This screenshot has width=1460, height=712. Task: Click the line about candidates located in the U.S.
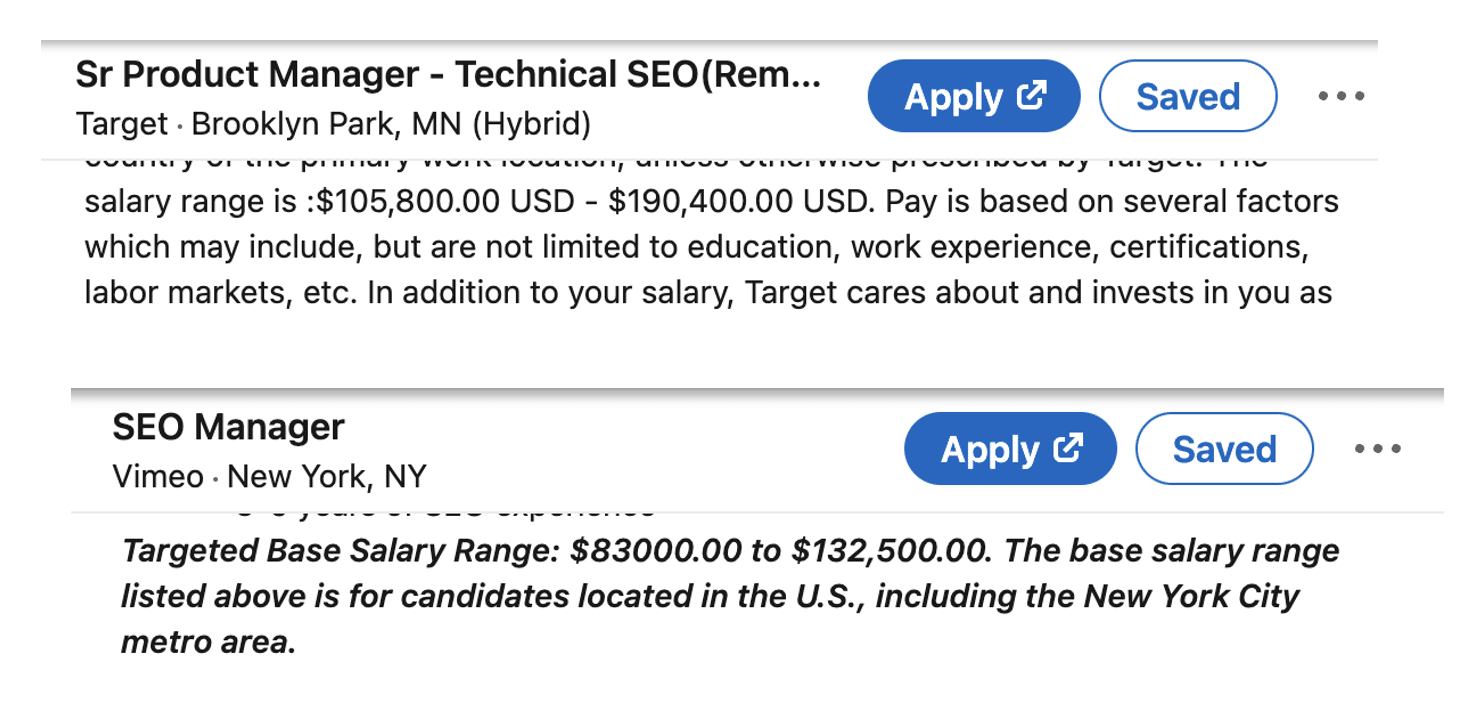(710, 596)
